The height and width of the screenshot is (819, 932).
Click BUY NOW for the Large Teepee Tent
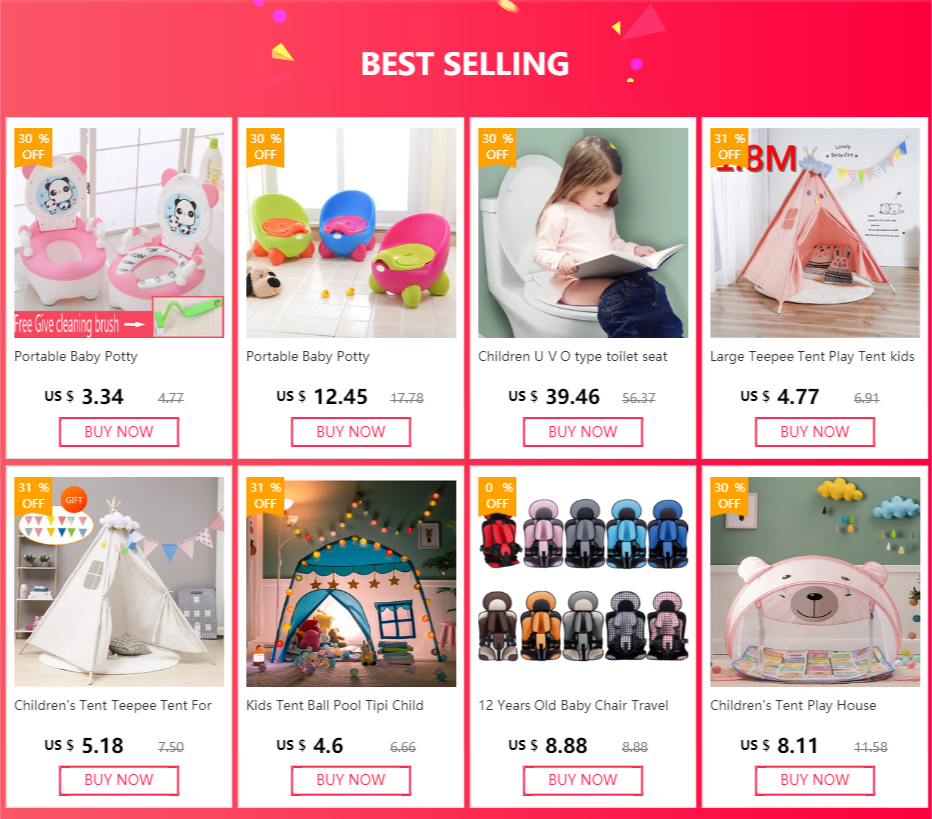[x=814, y=432]
